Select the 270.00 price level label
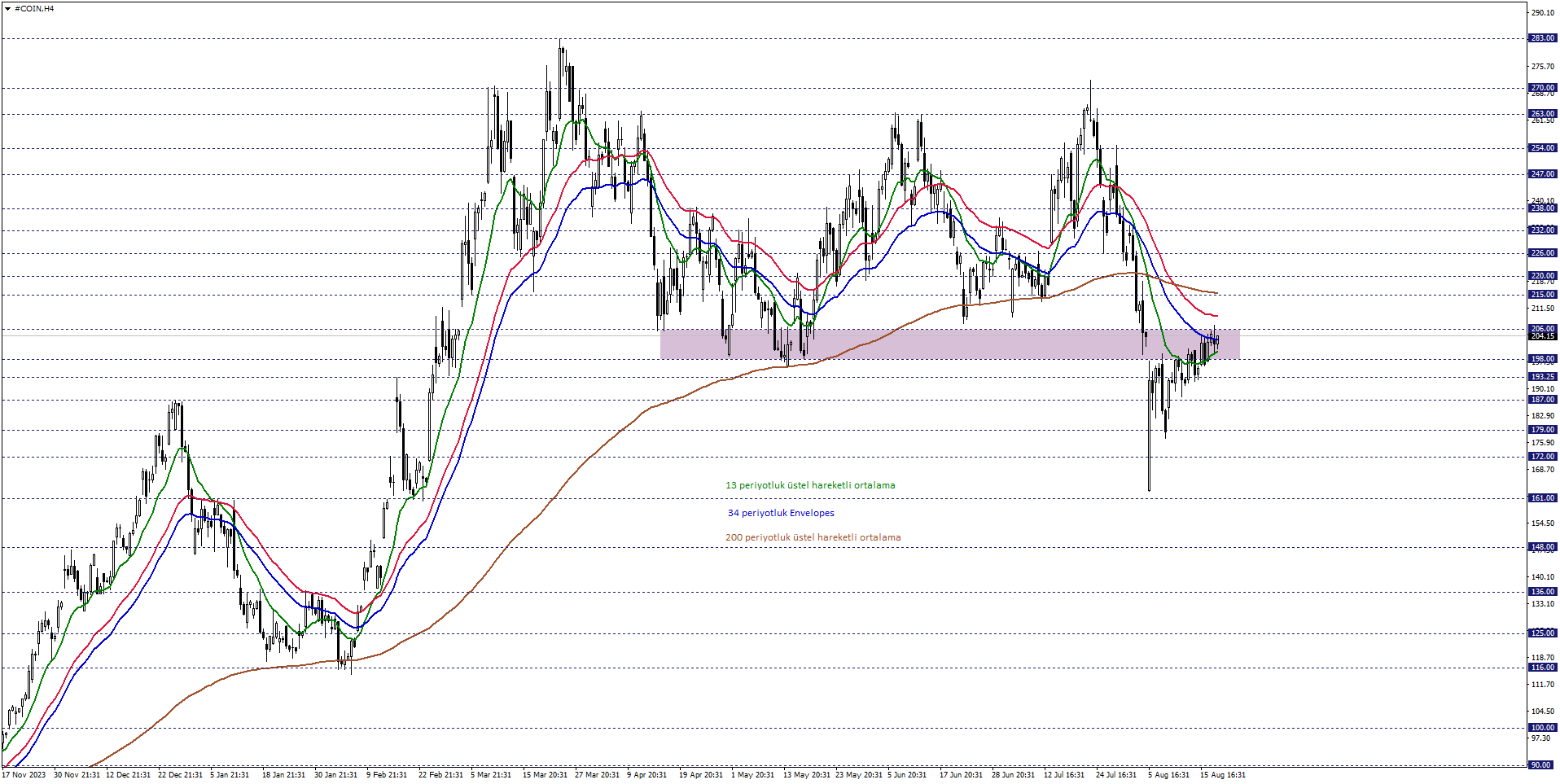Screen dimensions: 1560x784 point(1542,88)
